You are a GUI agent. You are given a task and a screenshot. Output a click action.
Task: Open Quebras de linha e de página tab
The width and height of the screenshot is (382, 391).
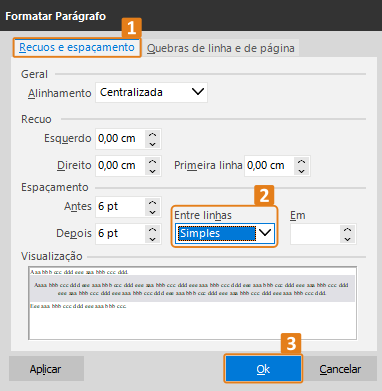coord(221,48)
